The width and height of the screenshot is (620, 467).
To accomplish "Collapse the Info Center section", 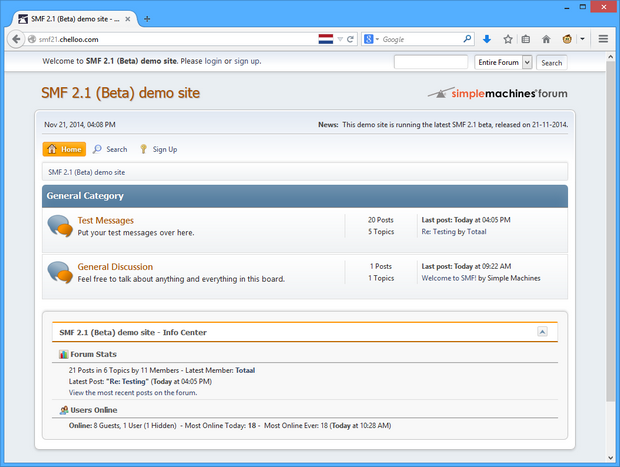I will click(542, 332).
